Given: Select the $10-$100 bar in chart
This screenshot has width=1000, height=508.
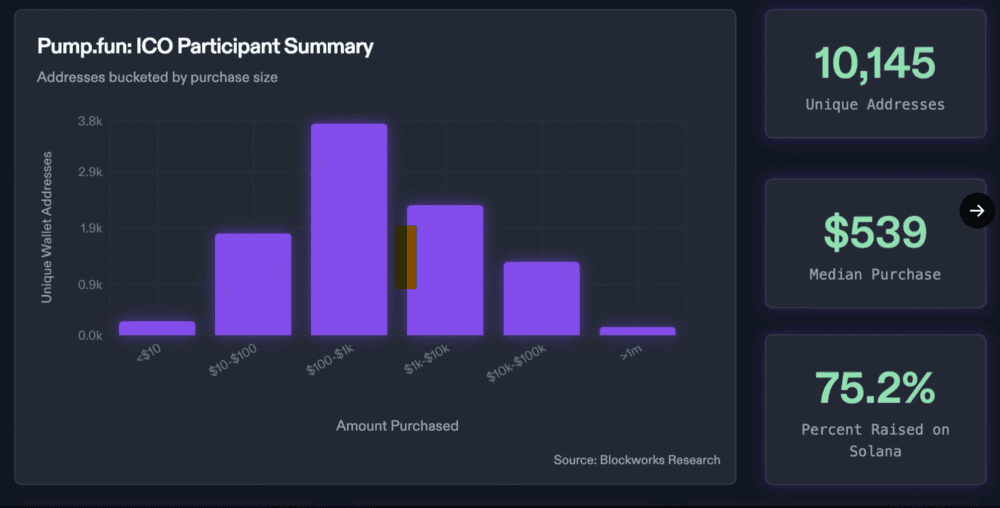Looking at the screenshot, I should [253, 284].
